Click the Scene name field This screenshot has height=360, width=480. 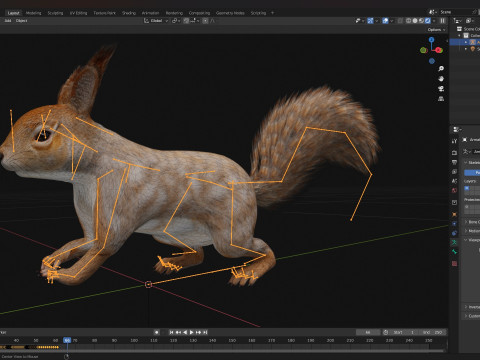pyautogui.click(x=455, y=12)
